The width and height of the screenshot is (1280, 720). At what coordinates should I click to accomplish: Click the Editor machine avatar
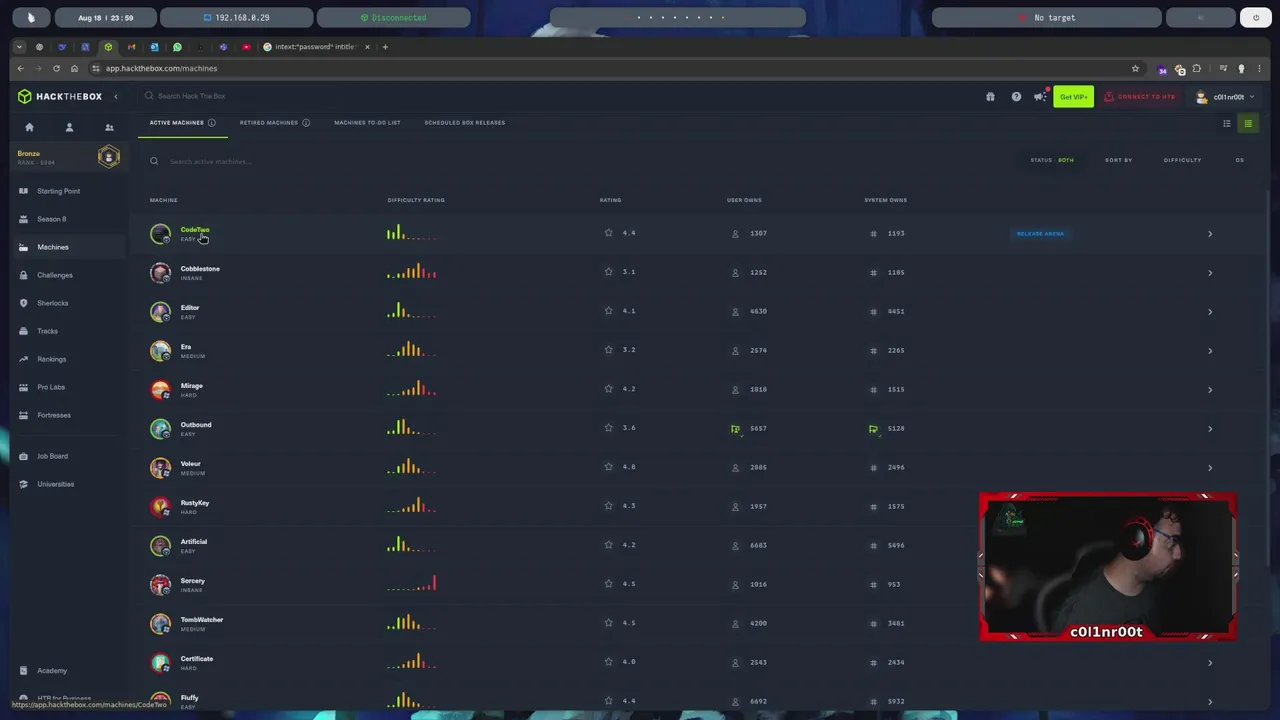(x=160, y=312)
